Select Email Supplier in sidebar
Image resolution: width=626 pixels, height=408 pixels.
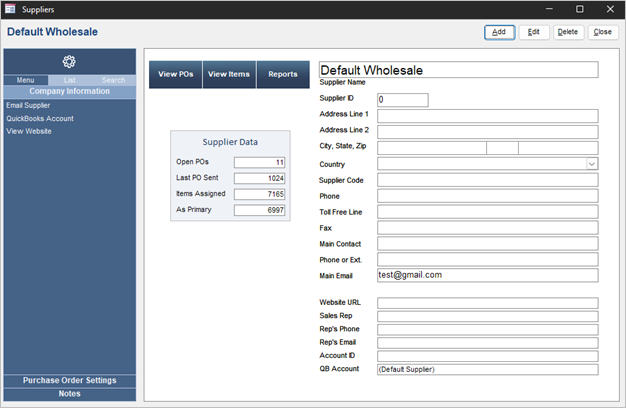point(30,105)
